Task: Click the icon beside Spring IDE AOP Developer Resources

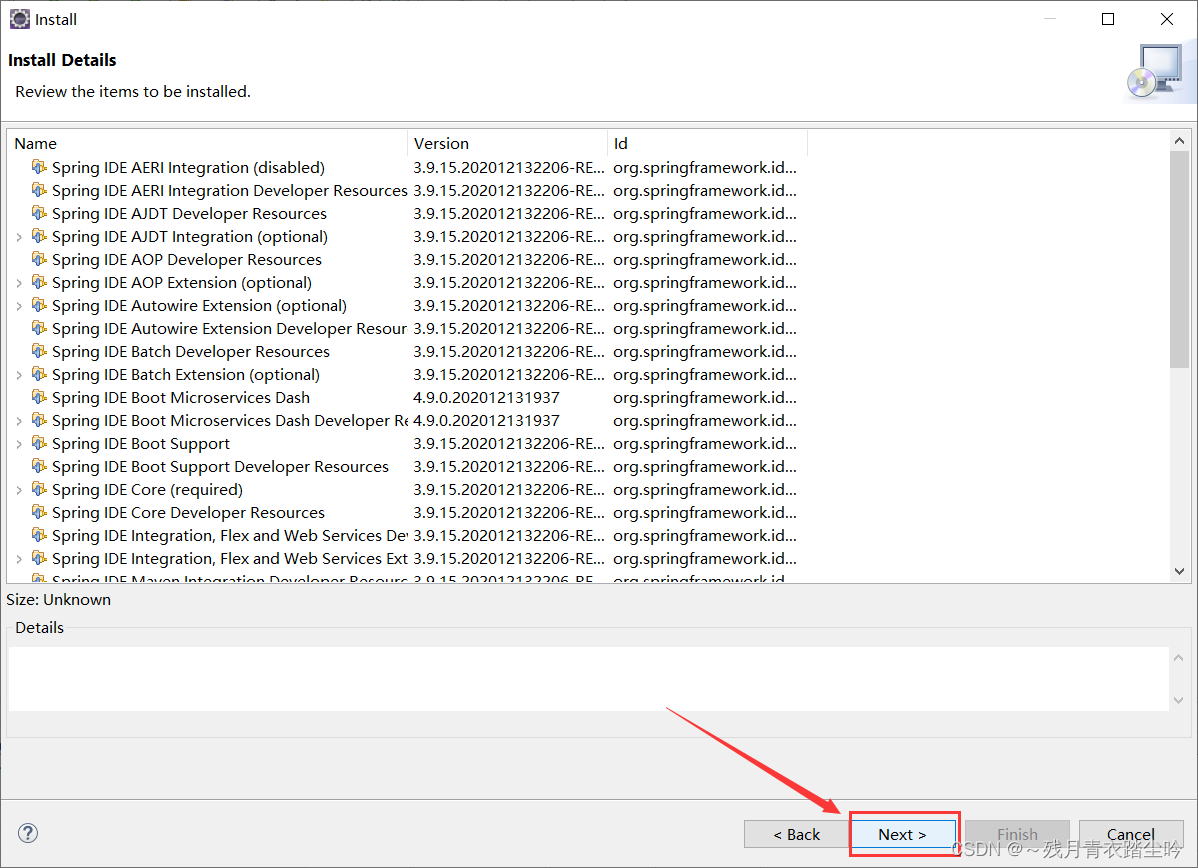Action: [x=39, y=259]
